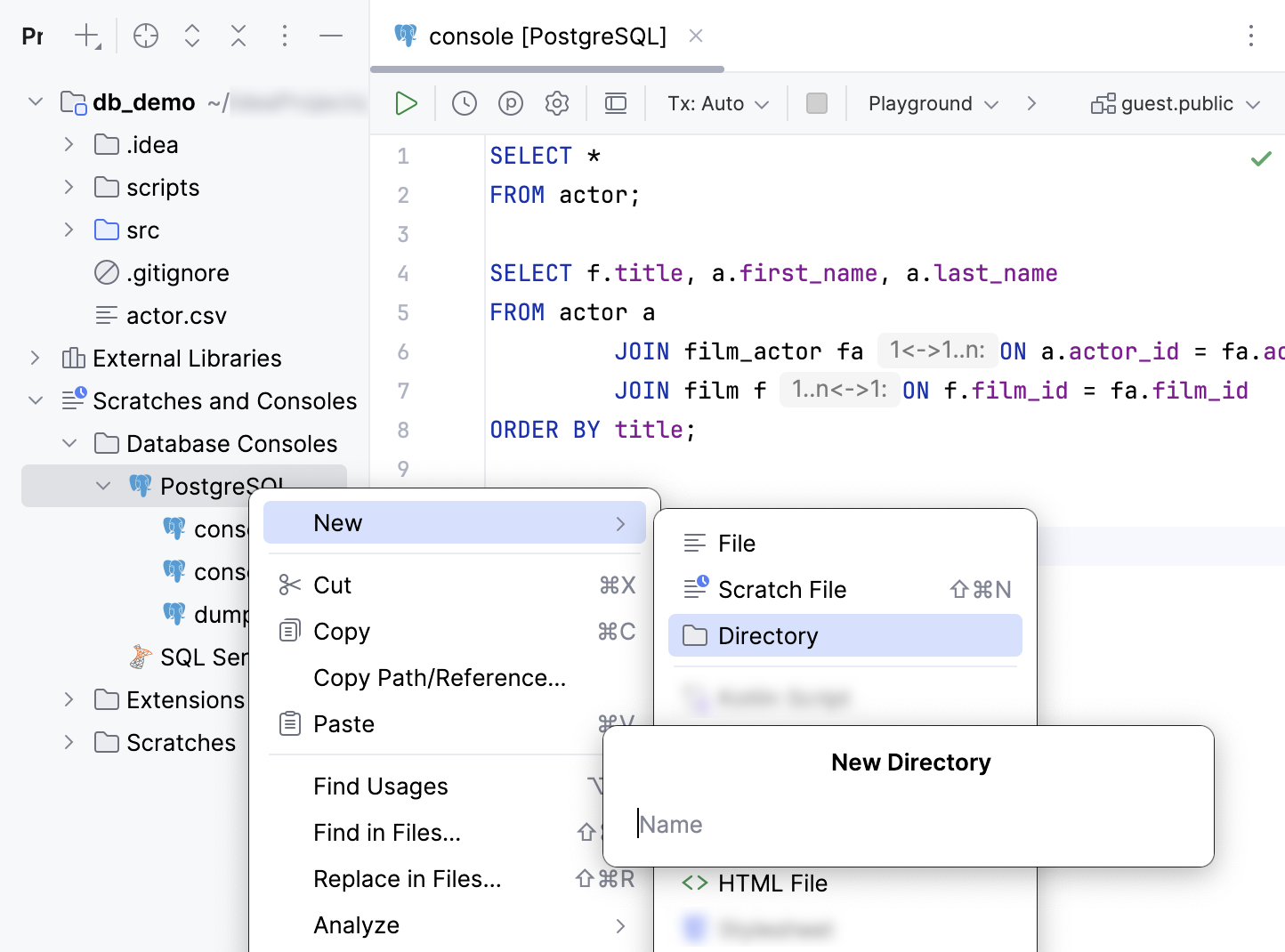Image resolution: width=1285 pixels, height=952 pixels.
Task: Open the Playground session dropdown
Action: click(x=930, y=103)
